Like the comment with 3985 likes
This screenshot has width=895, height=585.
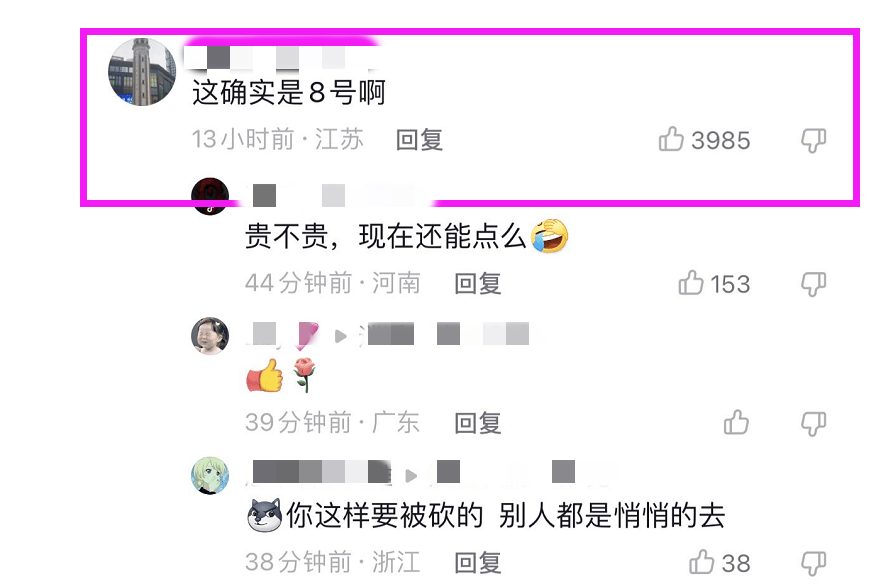pos(671,139)
